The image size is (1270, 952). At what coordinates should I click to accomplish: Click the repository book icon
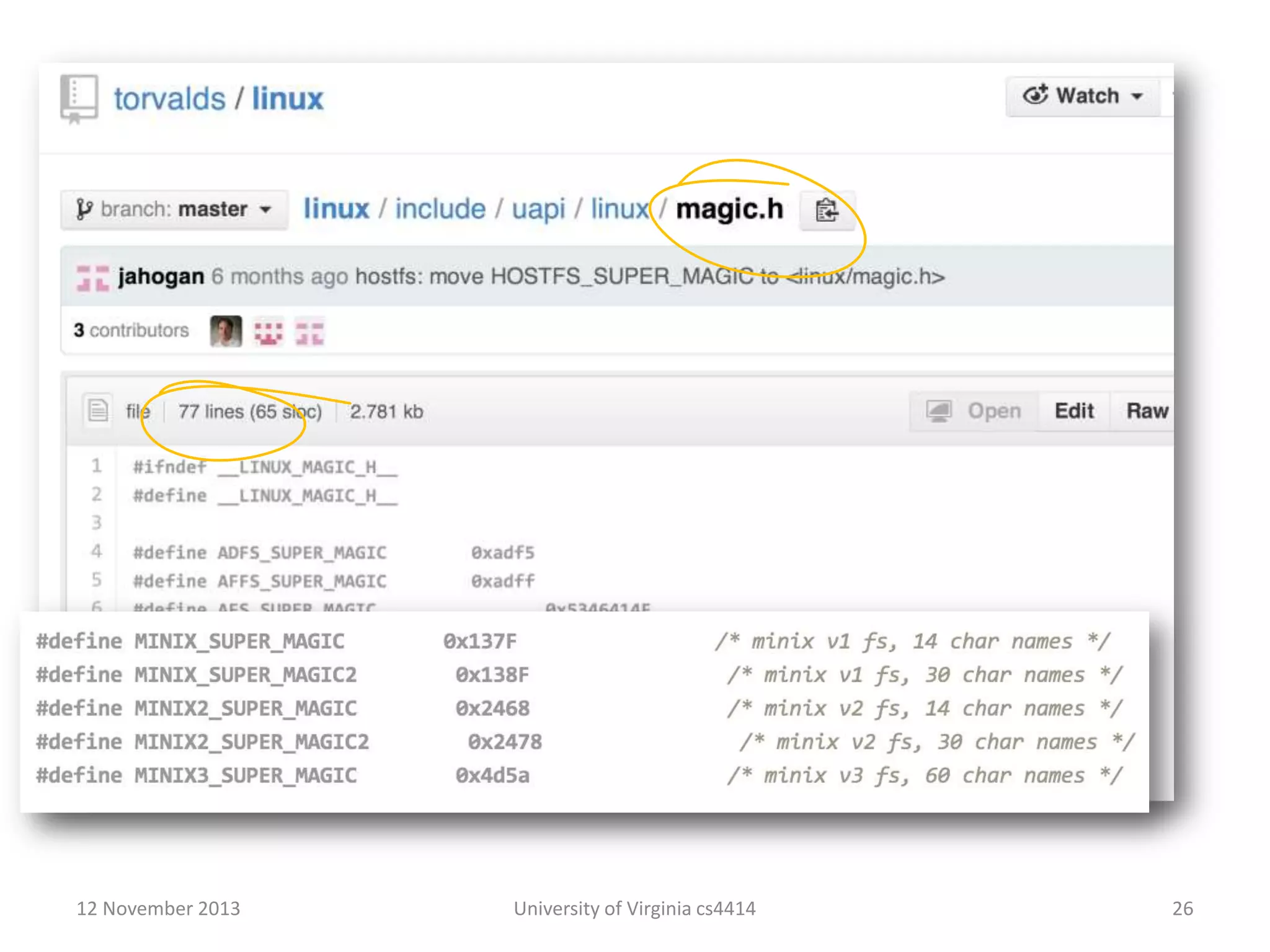79,98
